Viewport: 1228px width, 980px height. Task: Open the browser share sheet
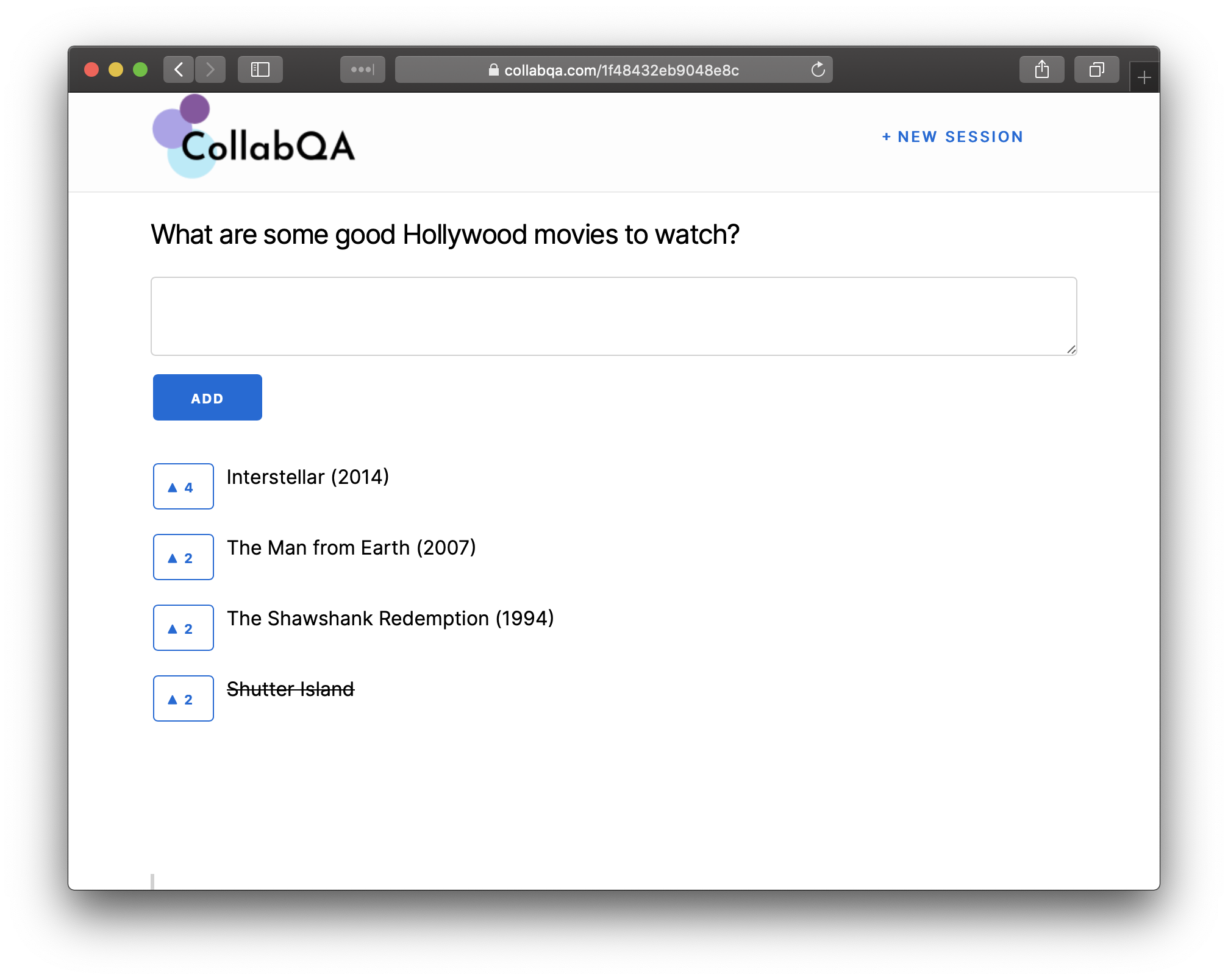click(x=1042, y=69)
